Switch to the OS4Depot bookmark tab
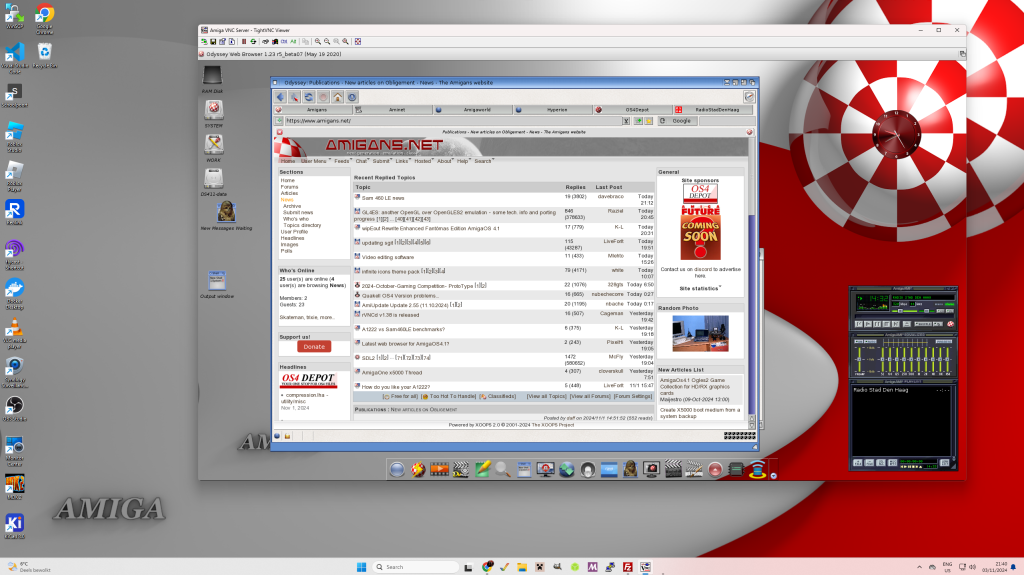 633,110
